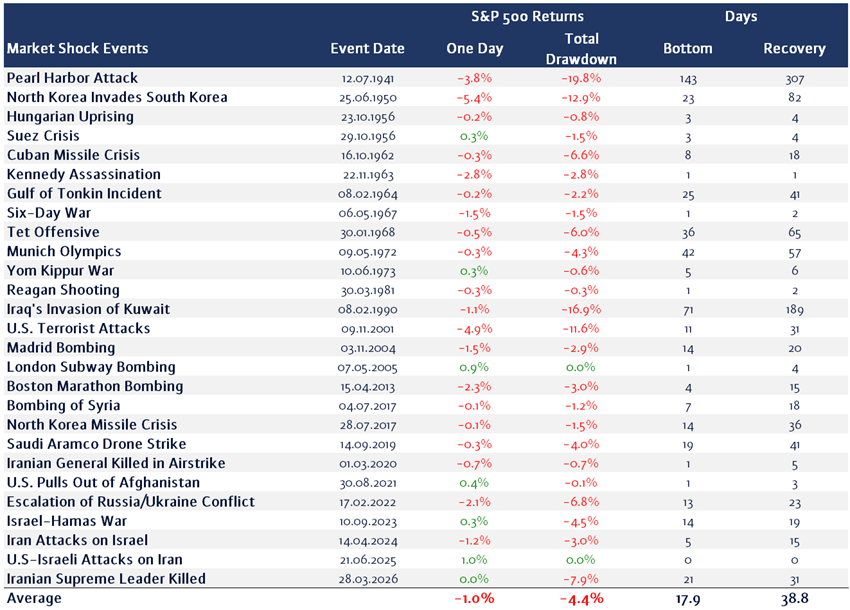
Task: Select 'Iranian Supreme Leader Killed' row label
Action: click(106, 579)
